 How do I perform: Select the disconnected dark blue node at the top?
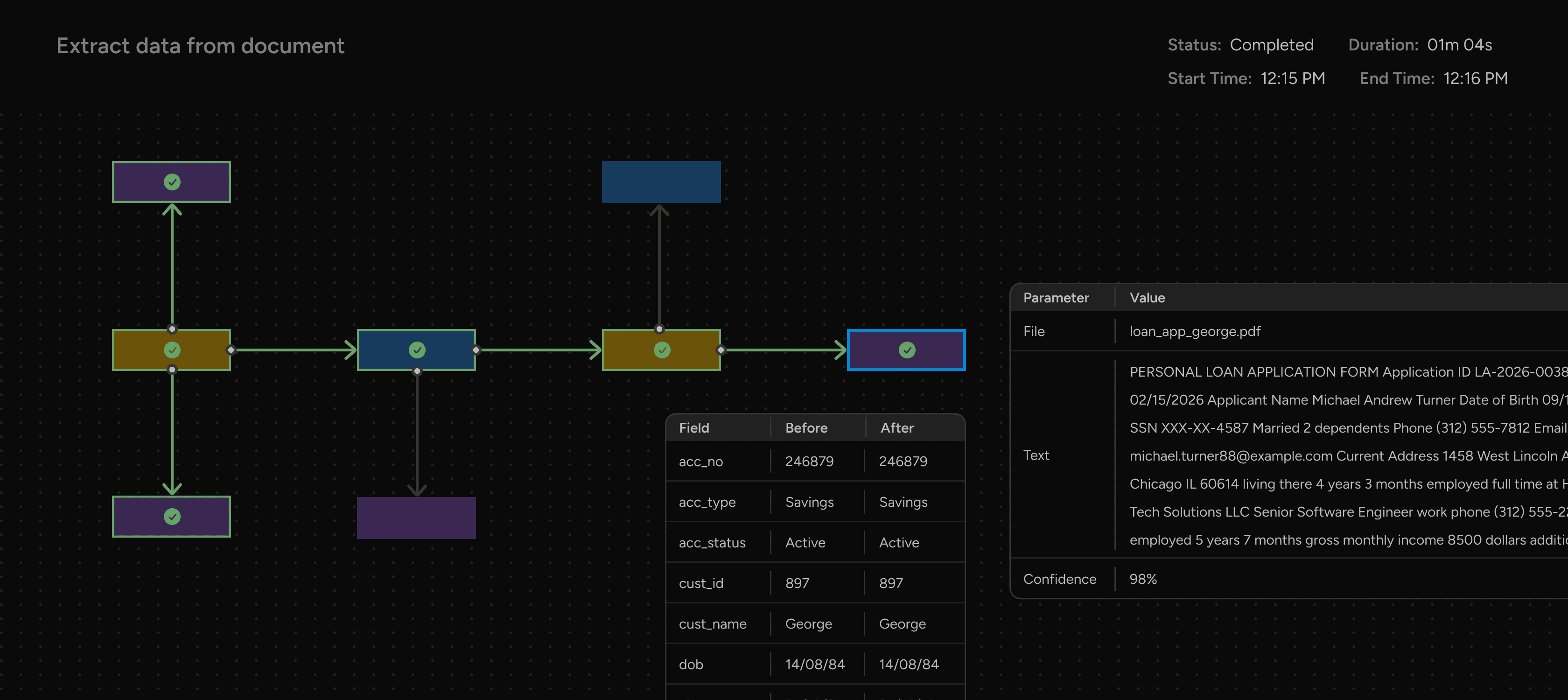(x=661, y=182)
